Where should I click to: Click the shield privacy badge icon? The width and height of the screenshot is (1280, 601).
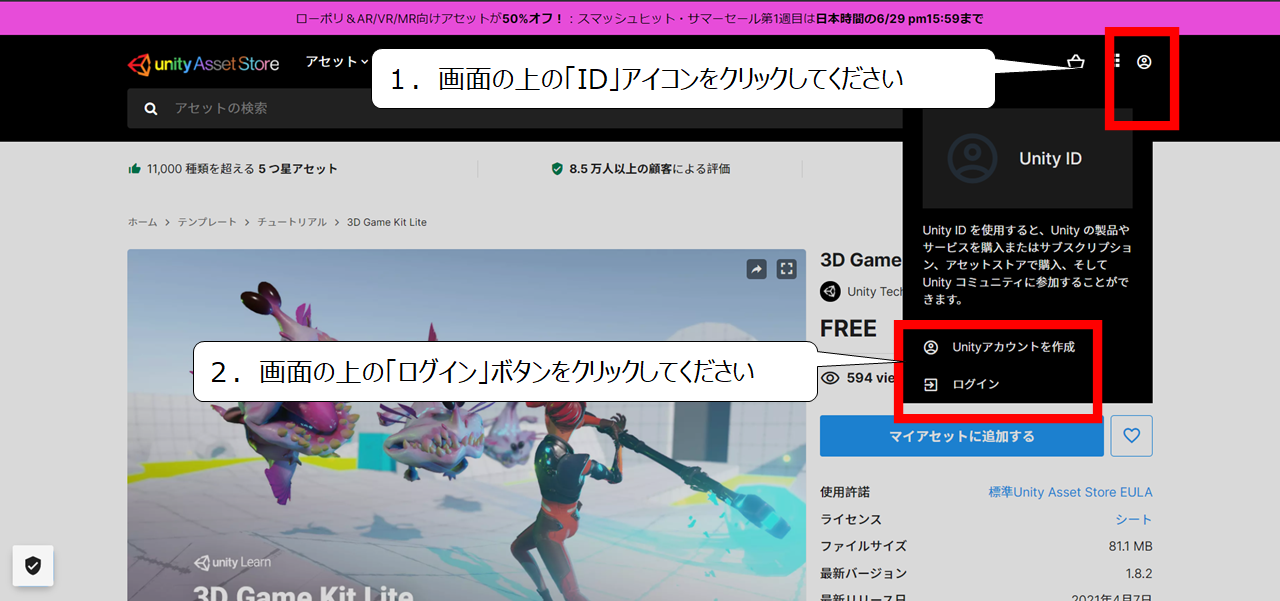33,566
